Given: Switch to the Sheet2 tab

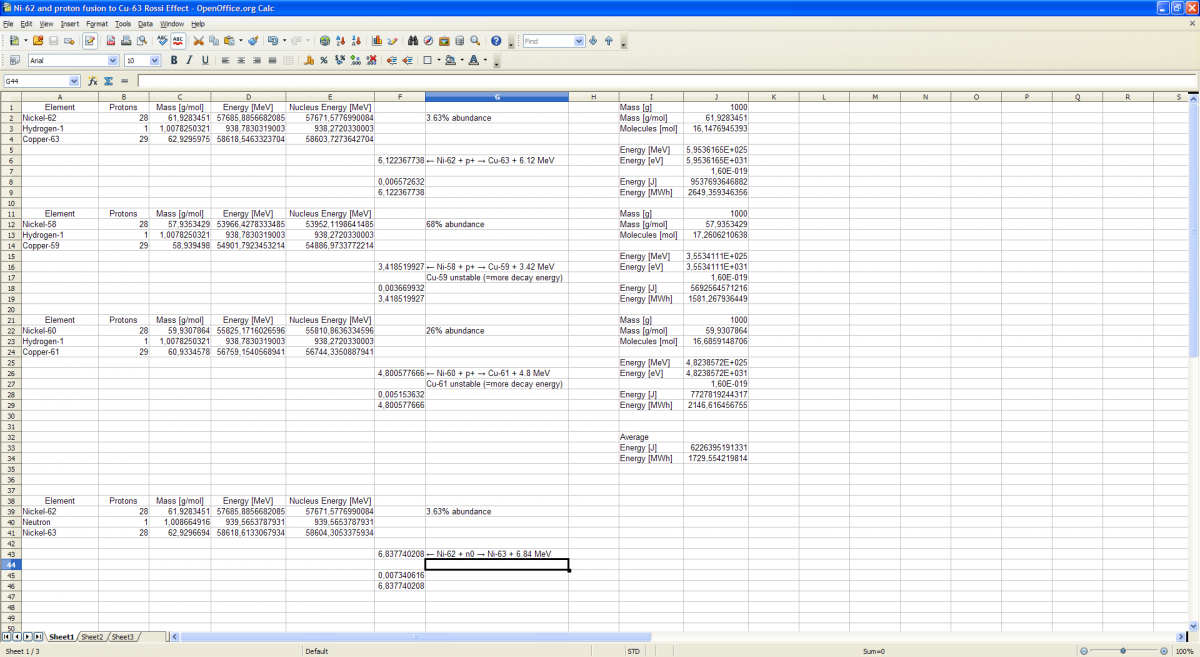Looking at the screenshot, I should coord(92,637).
